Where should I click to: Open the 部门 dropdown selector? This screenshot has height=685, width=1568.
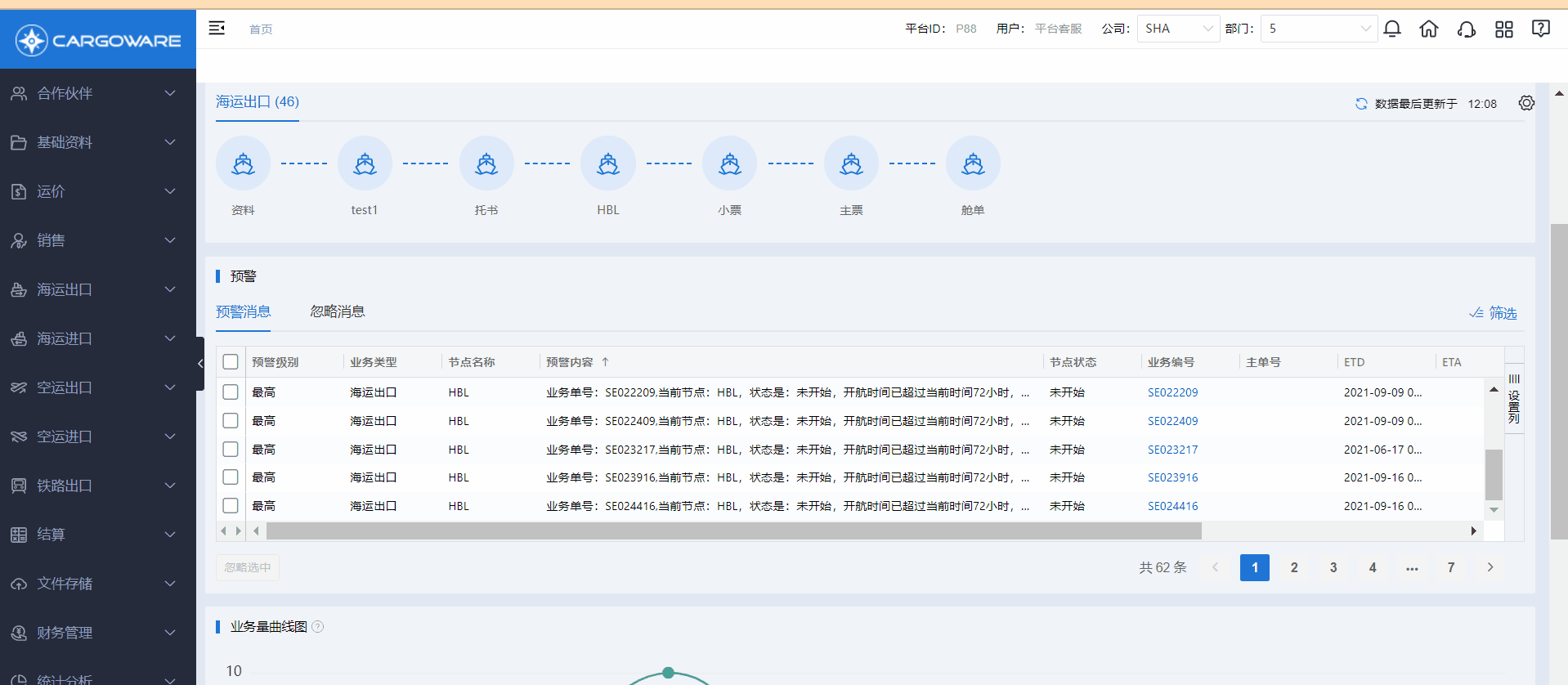pyautogui.click(x=1318, y=29)
